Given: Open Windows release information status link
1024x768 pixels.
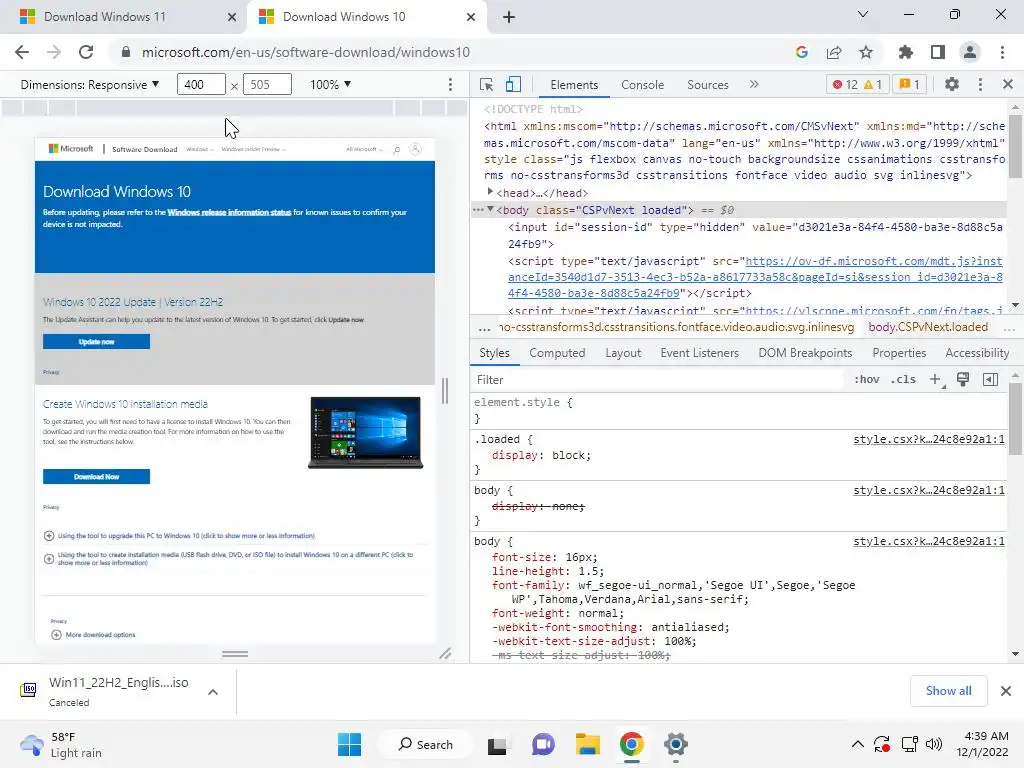Looking at the screenshot, I should [229, 212].
